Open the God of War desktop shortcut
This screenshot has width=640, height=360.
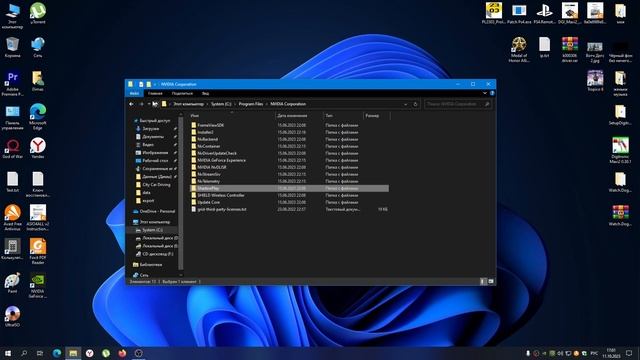click(12, 148)
